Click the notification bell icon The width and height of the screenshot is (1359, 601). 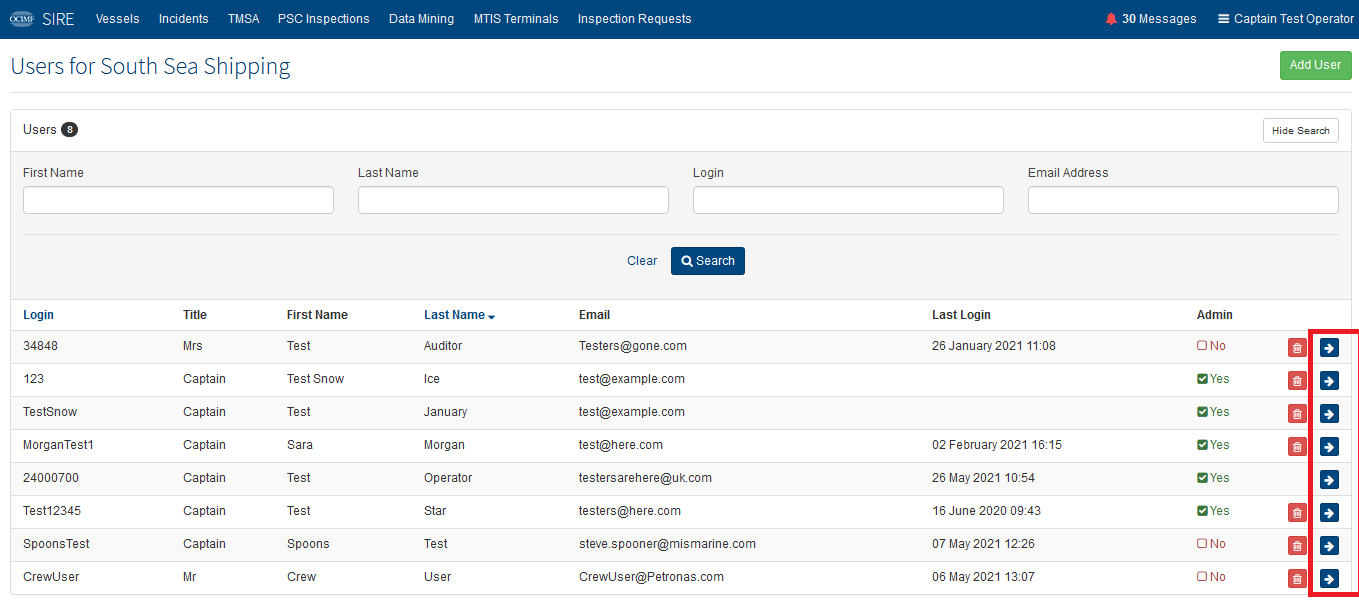pyautogui.click(x=1111, y=19)
